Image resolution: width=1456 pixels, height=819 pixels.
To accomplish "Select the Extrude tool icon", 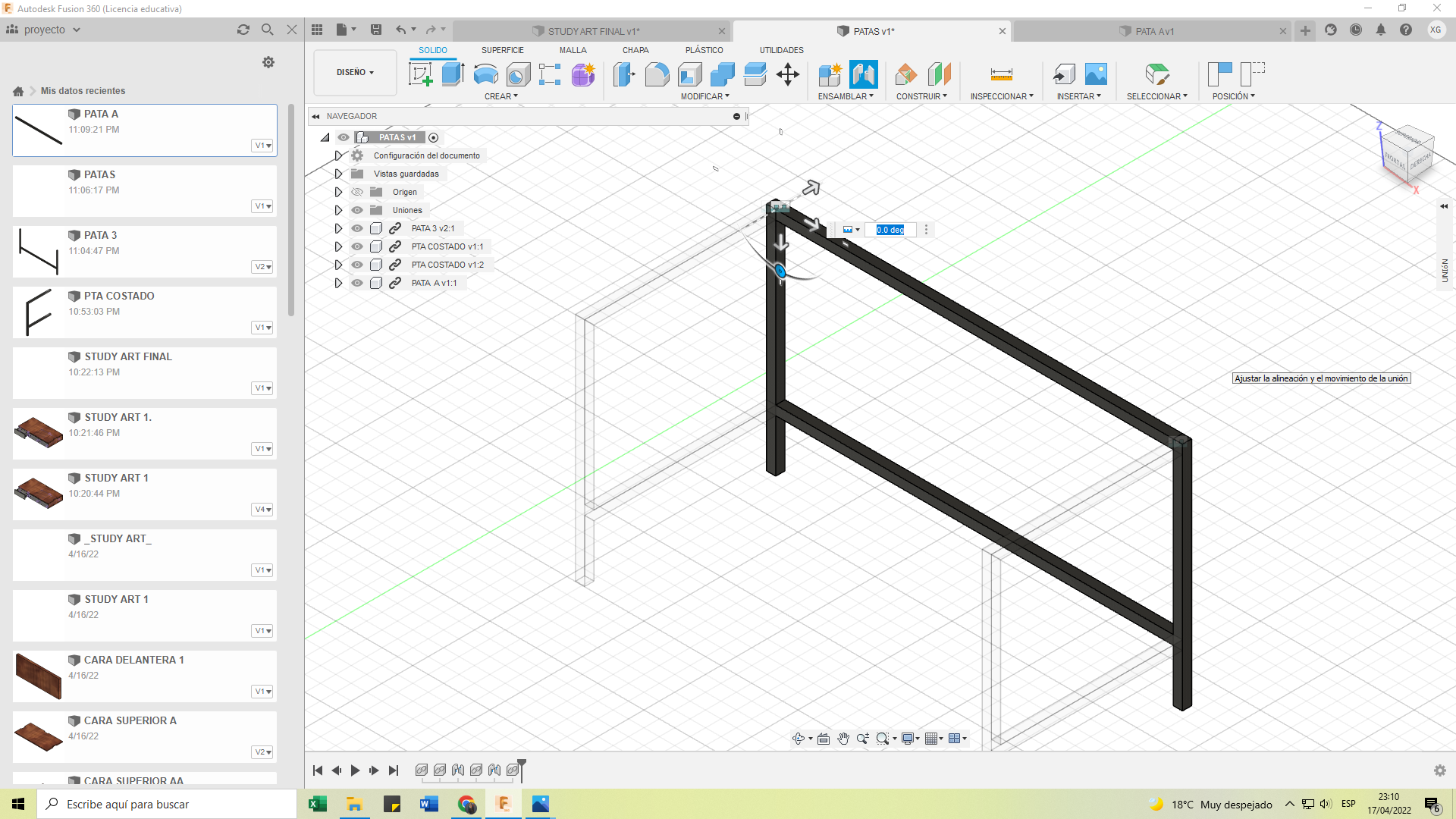I will [x=453, y=74].
